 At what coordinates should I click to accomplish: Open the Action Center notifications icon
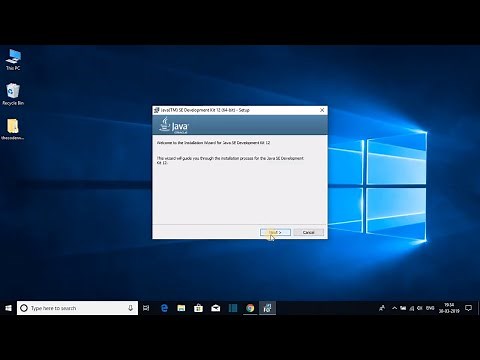(468, 308)
